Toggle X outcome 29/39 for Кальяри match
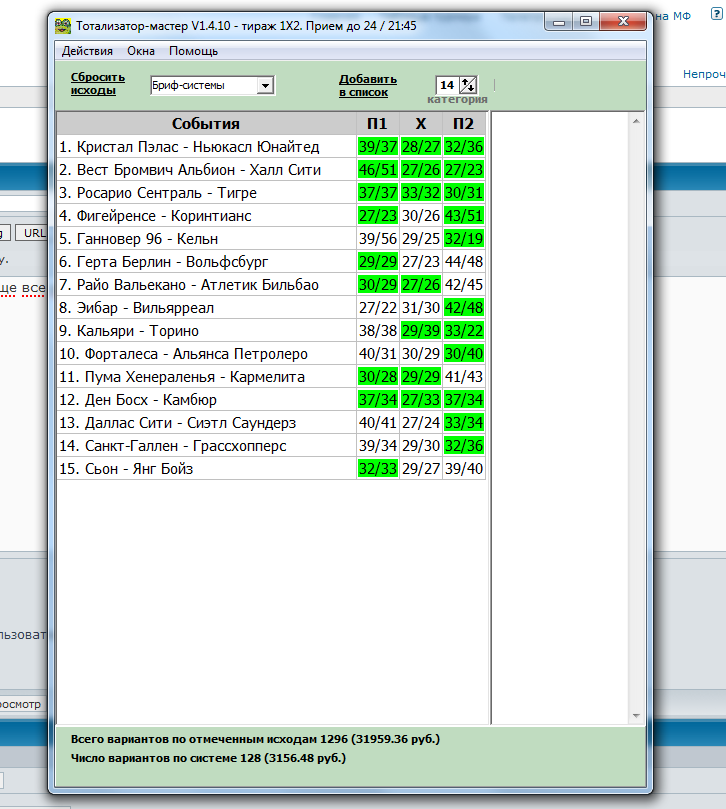 tap(421, 331)
